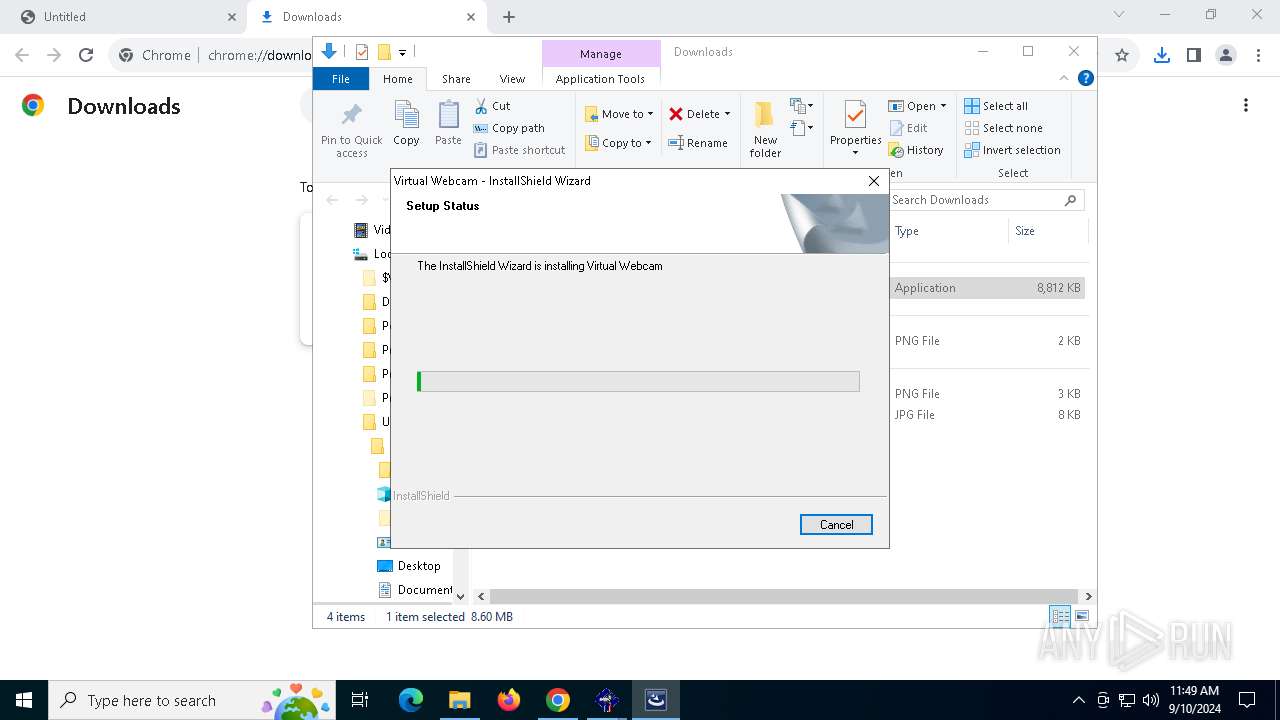Select the 3 KB PNG File row
Image resolution: width=1280 pixels, height=720 pixels.
987,394
